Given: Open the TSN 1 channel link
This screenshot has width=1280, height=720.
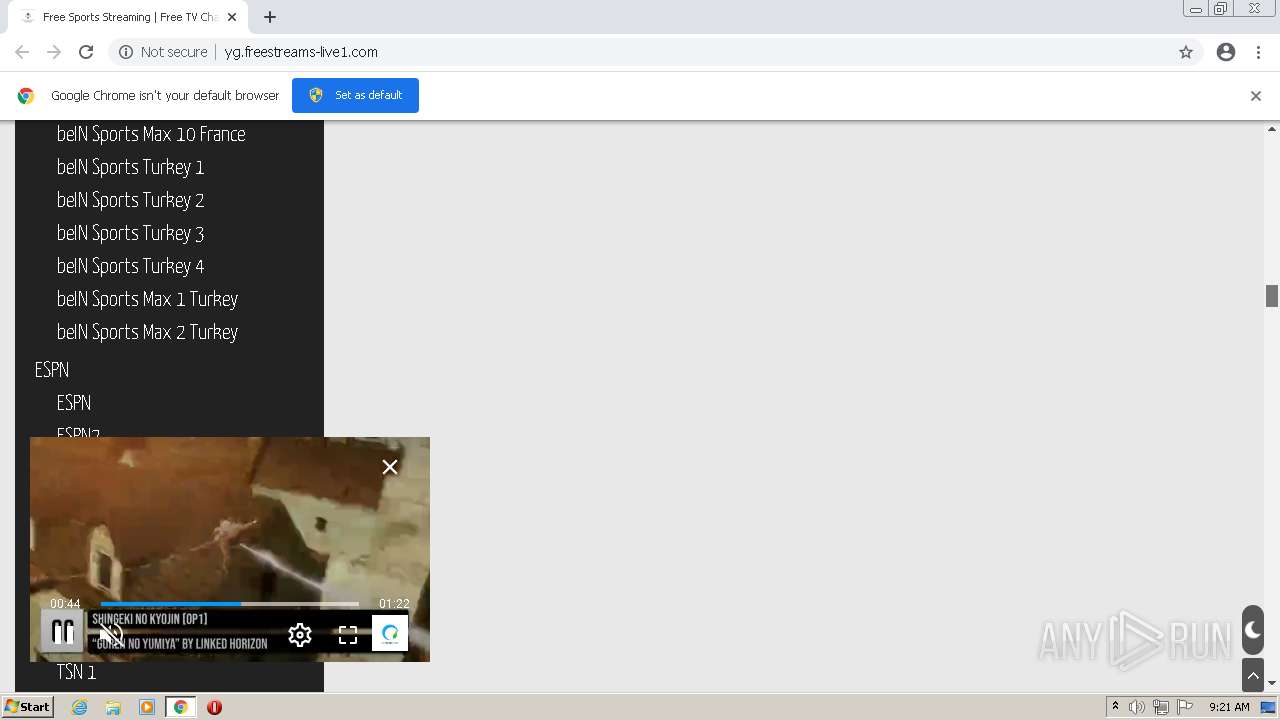Looking at the screenshot, I should tap(76, 673).
